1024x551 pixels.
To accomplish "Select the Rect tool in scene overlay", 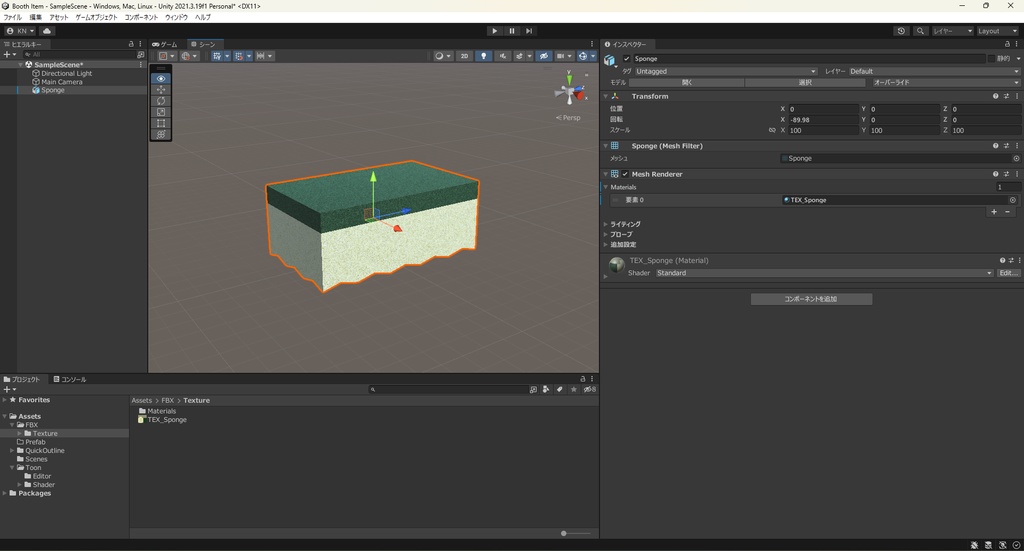I will tap(161, 123).
